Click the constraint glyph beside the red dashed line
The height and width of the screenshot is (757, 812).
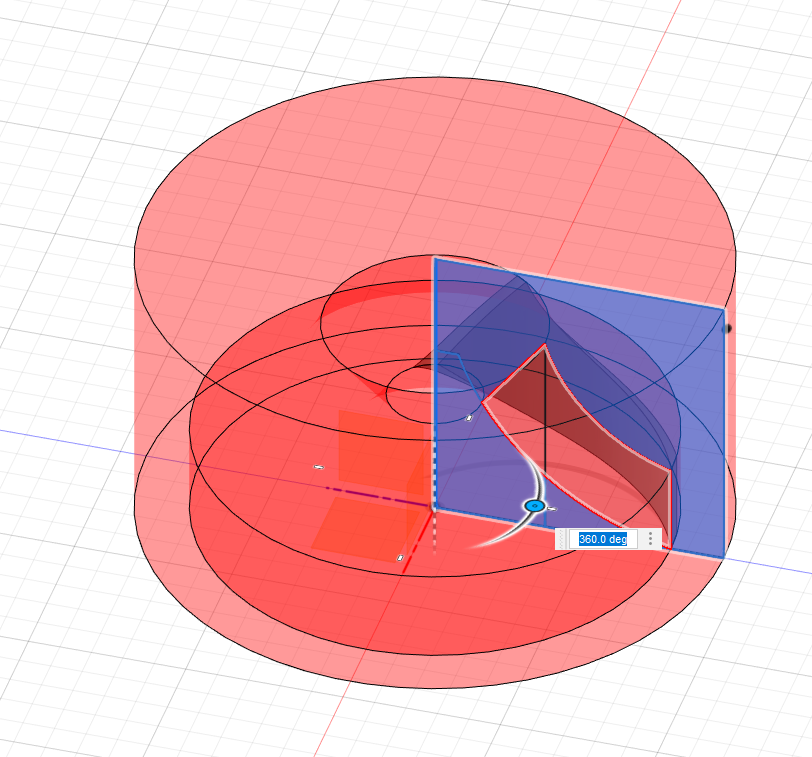pyautogui.click(x=400, y=558)
